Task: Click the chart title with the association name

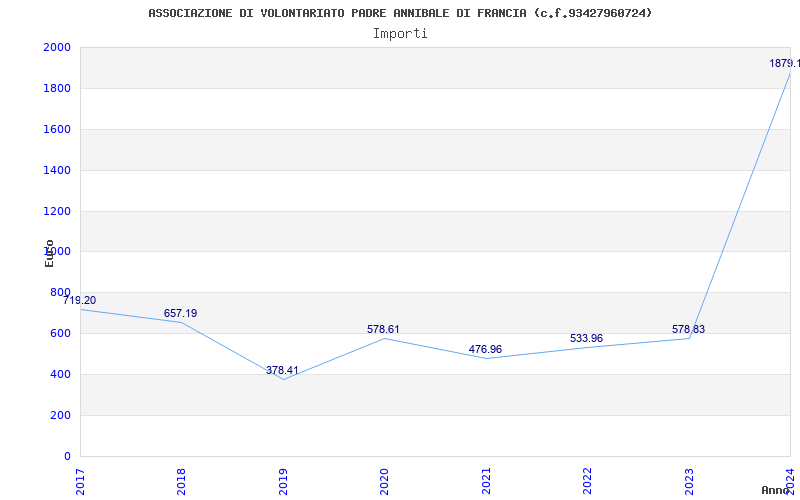Action: 400,13
